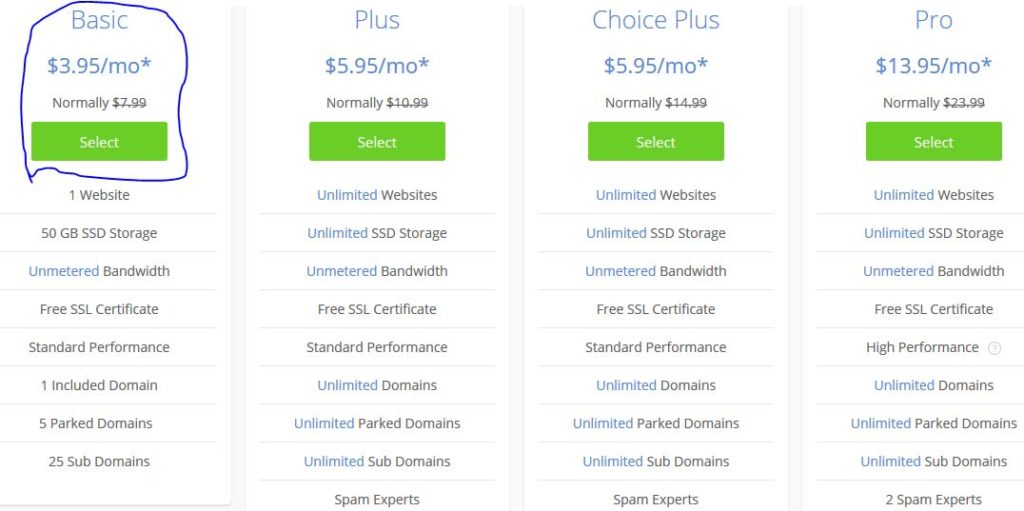Click Unlimited Websites under Plus plan
This screenshot has height=511, width=1024.
point(377,195)
